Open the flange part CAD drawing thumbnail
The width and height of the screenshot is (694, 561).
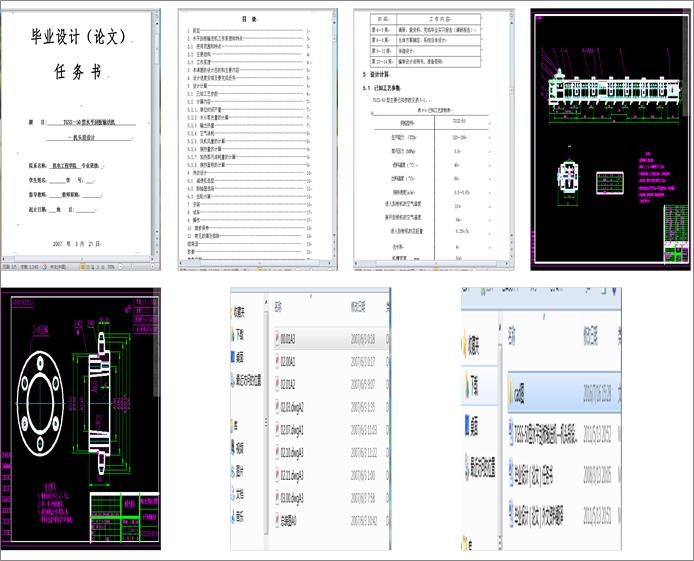point(81,419)
